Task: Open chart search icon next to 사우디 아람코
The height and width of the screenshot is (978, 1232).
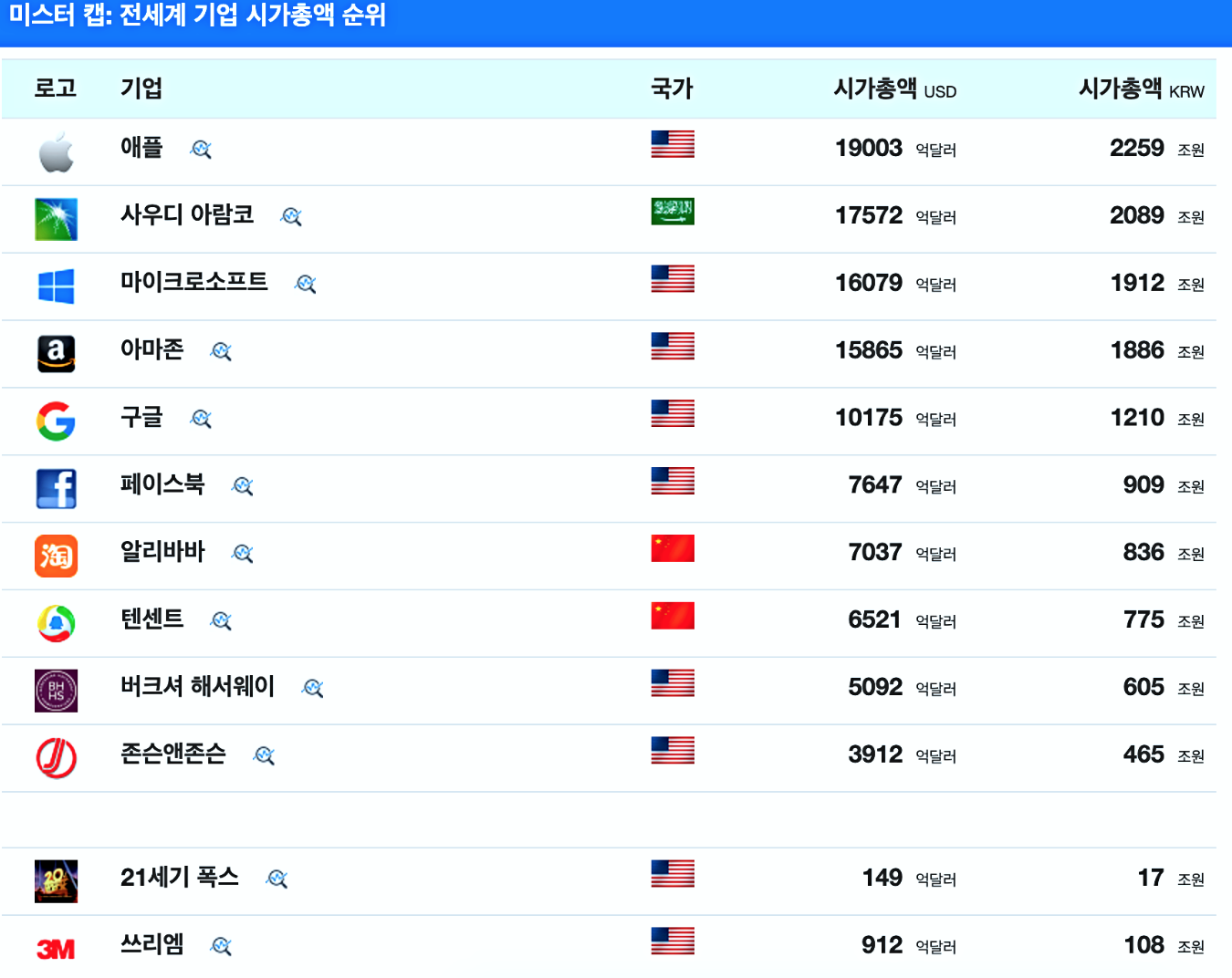Action: [x=291, y=216]
